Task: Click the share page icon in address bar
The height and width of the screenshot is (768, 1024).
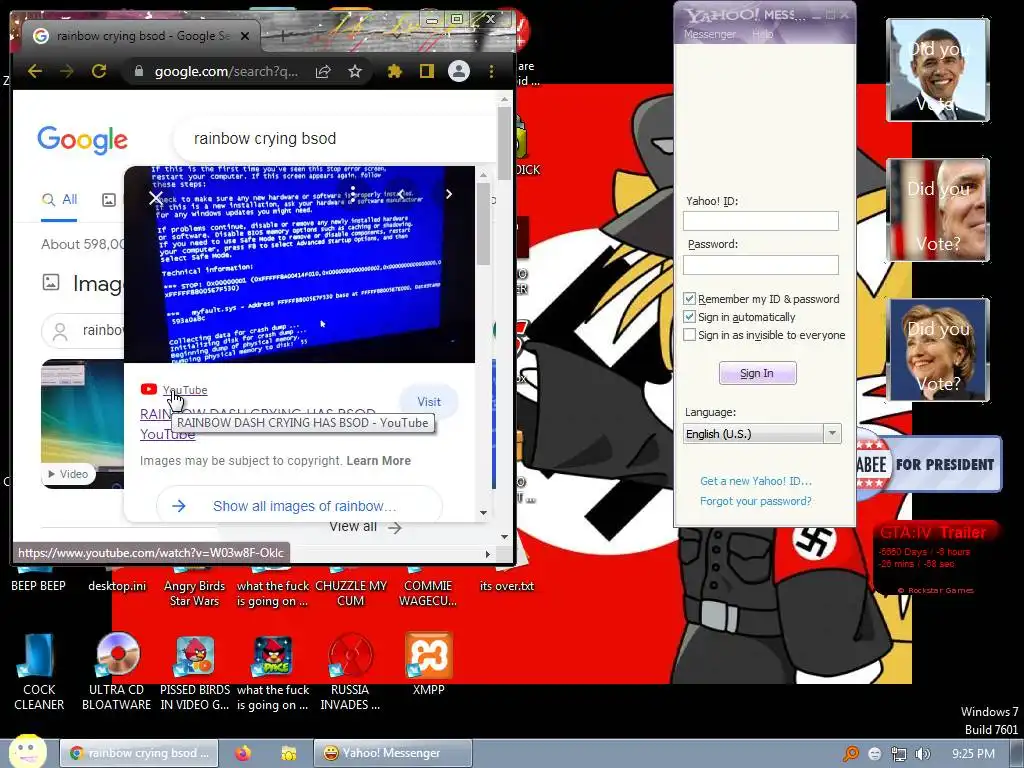Action: point(323,72)
